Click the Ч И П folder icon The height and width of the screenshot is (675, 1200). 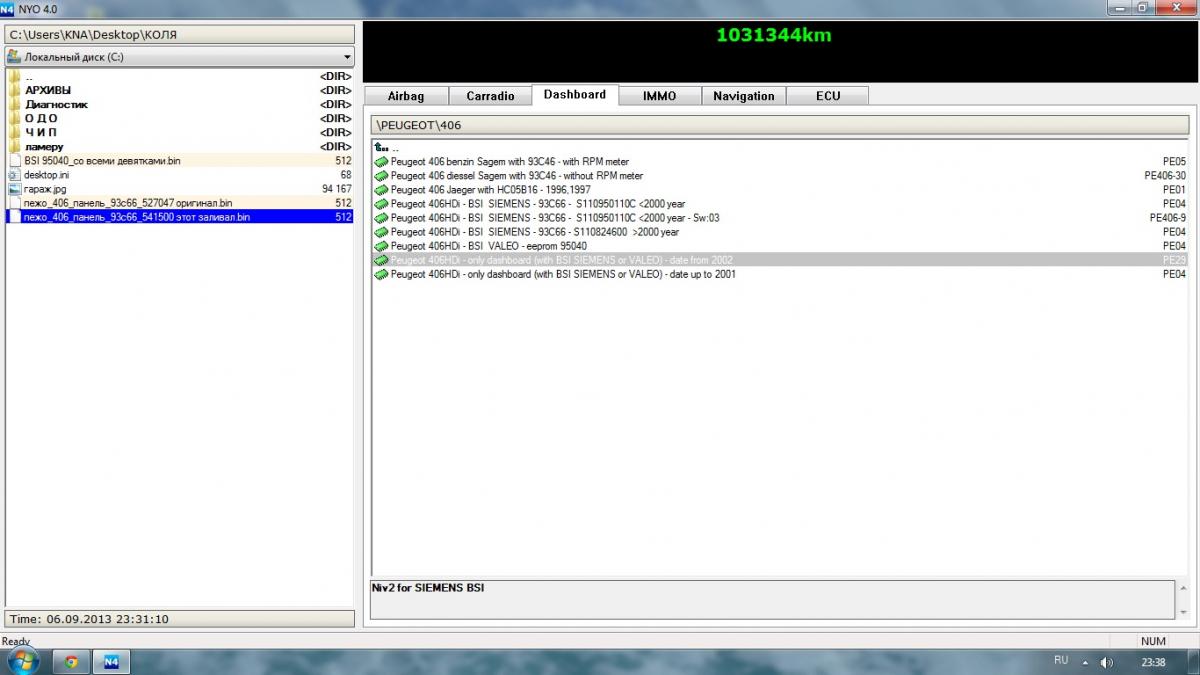tap(14, 132)
